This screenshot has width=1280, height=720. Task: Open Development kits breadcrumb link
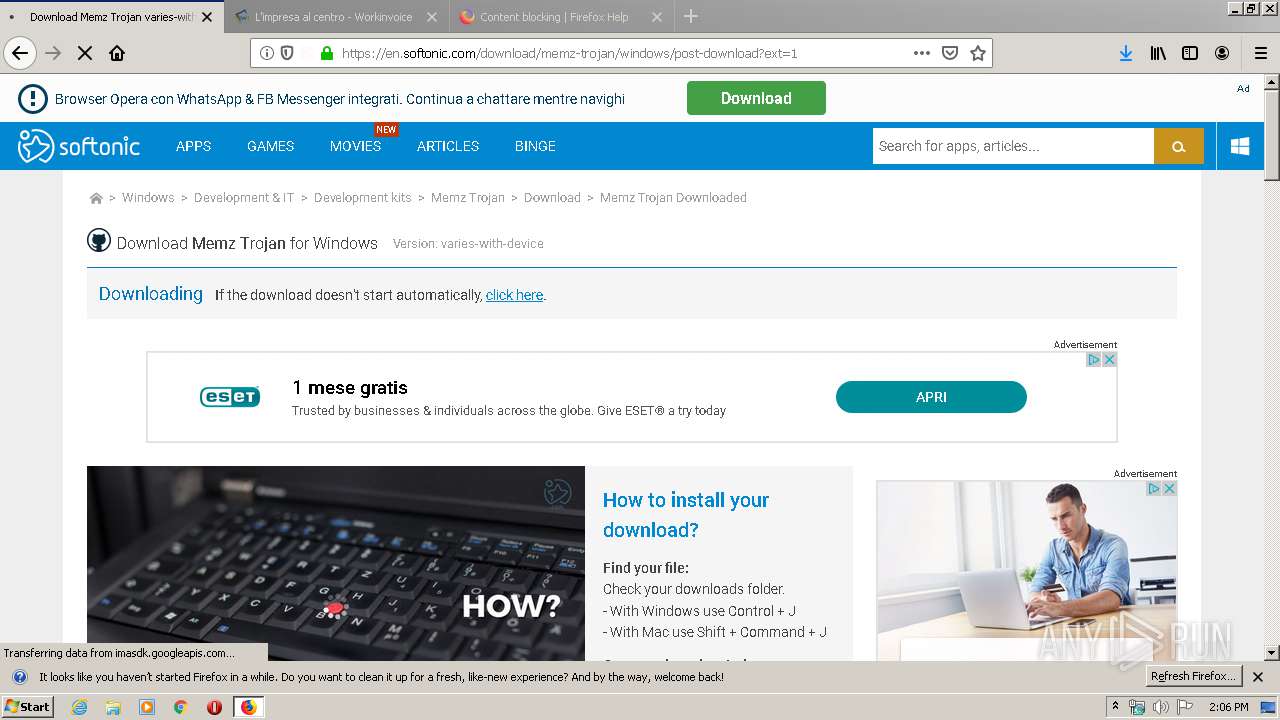point(363,198)
